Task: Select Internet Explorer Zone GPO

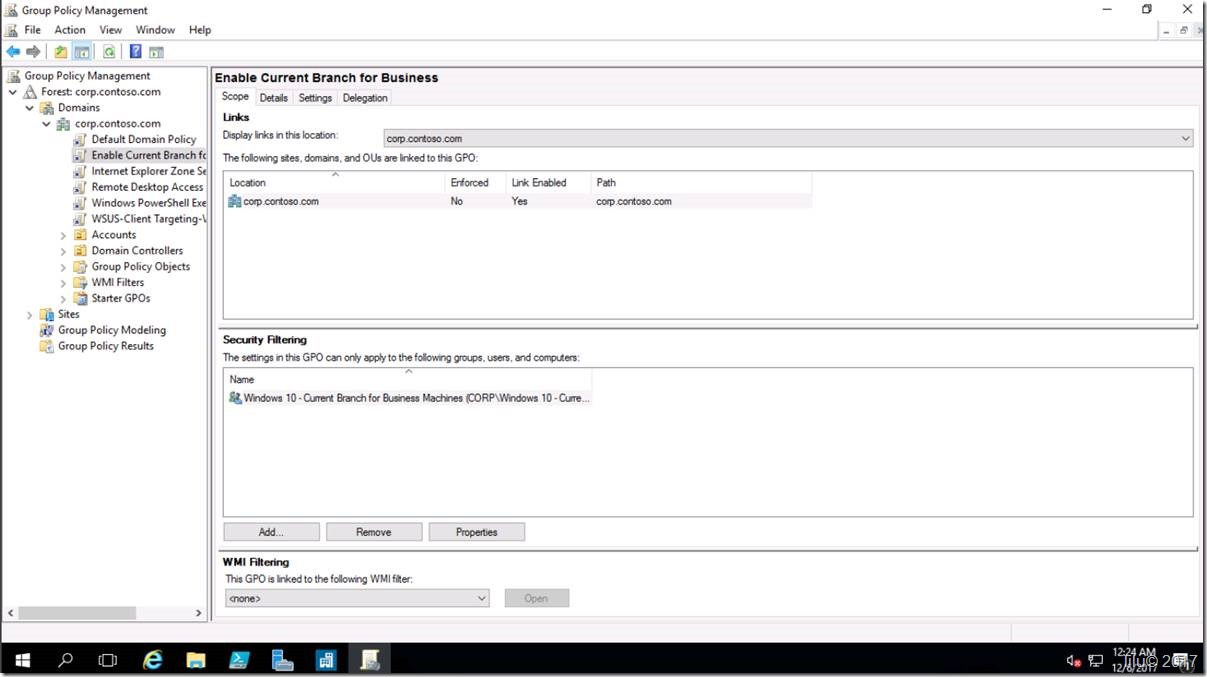Action: pyautogui.click(x=148, y=171)
